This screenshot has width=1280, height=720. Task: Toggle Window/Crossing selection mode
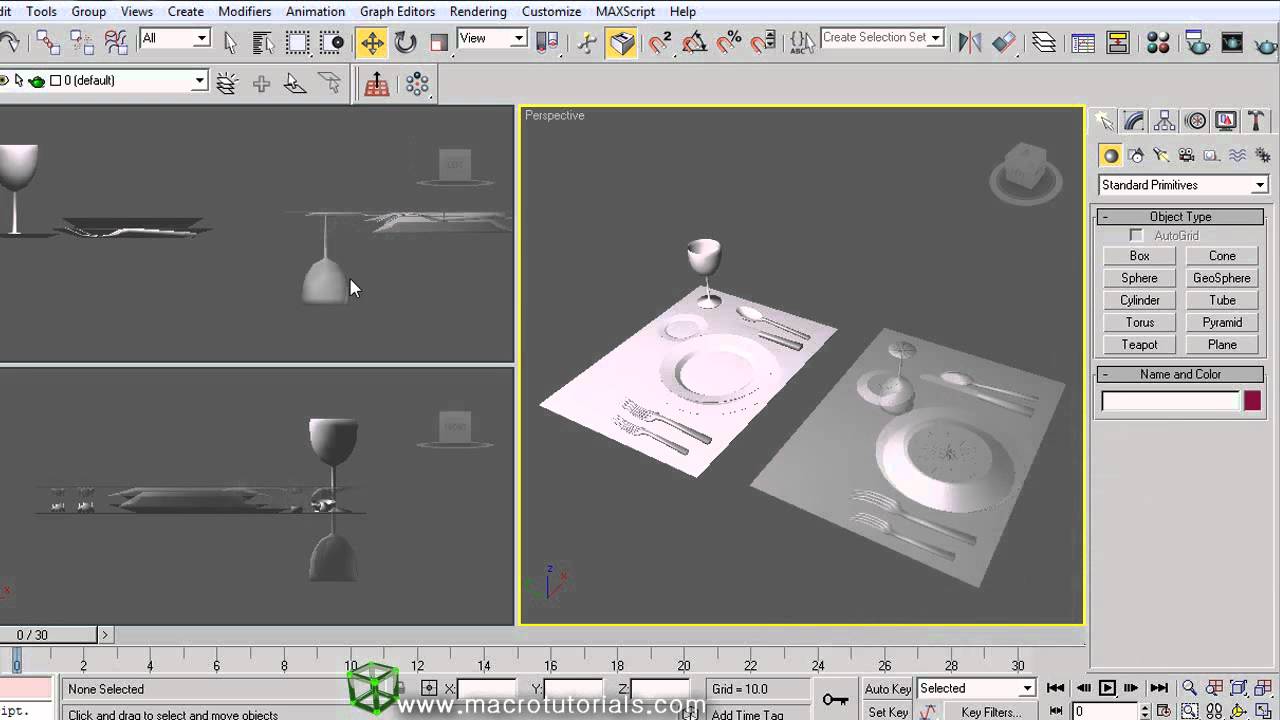tap(331, 42)
